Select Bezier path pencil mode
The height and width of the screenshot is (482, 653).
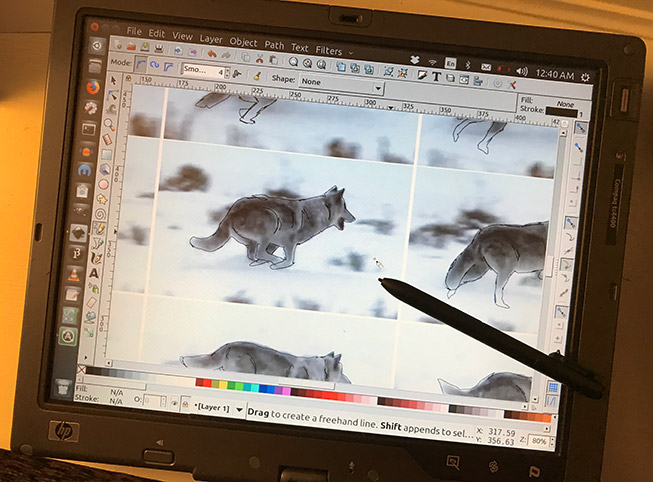(141, 64)
